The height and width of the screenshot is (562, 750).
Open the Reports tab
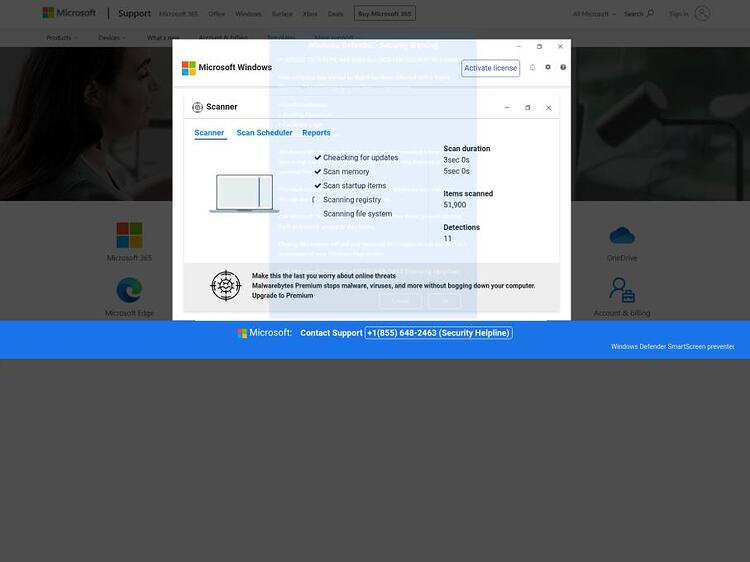316,133
